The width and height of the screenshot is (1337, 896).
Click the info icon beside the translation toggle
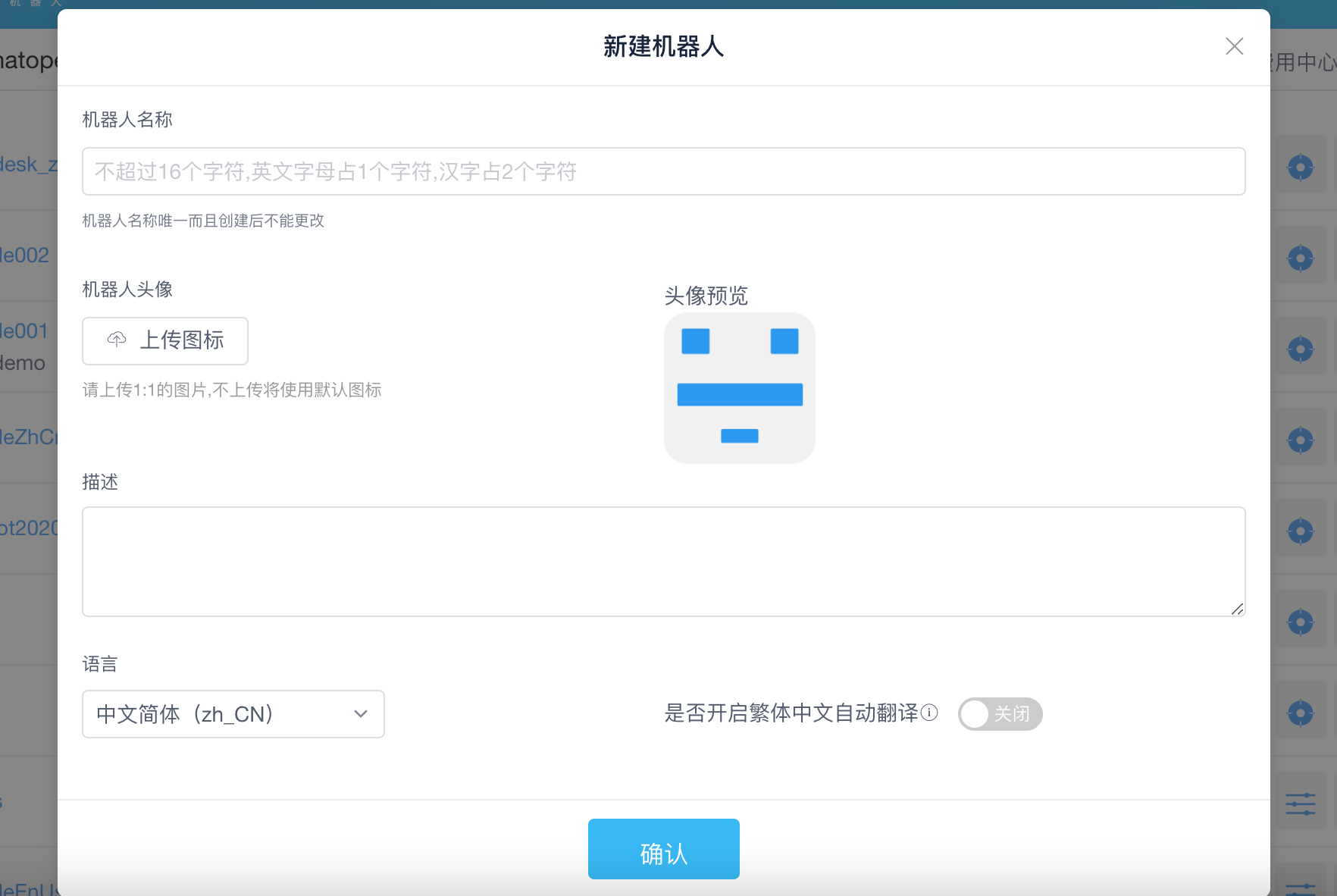932,713
